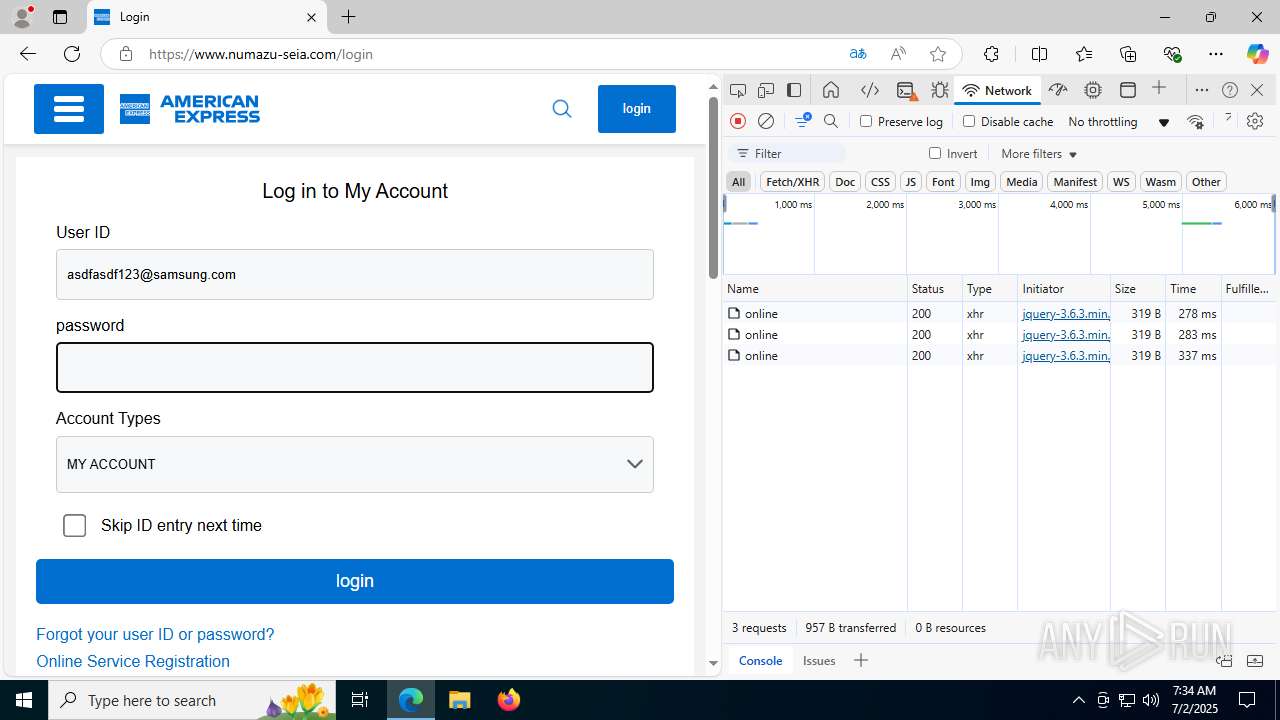Click the American Express logo
This screenshot has height=720, width=1280.
pos(190,109)
